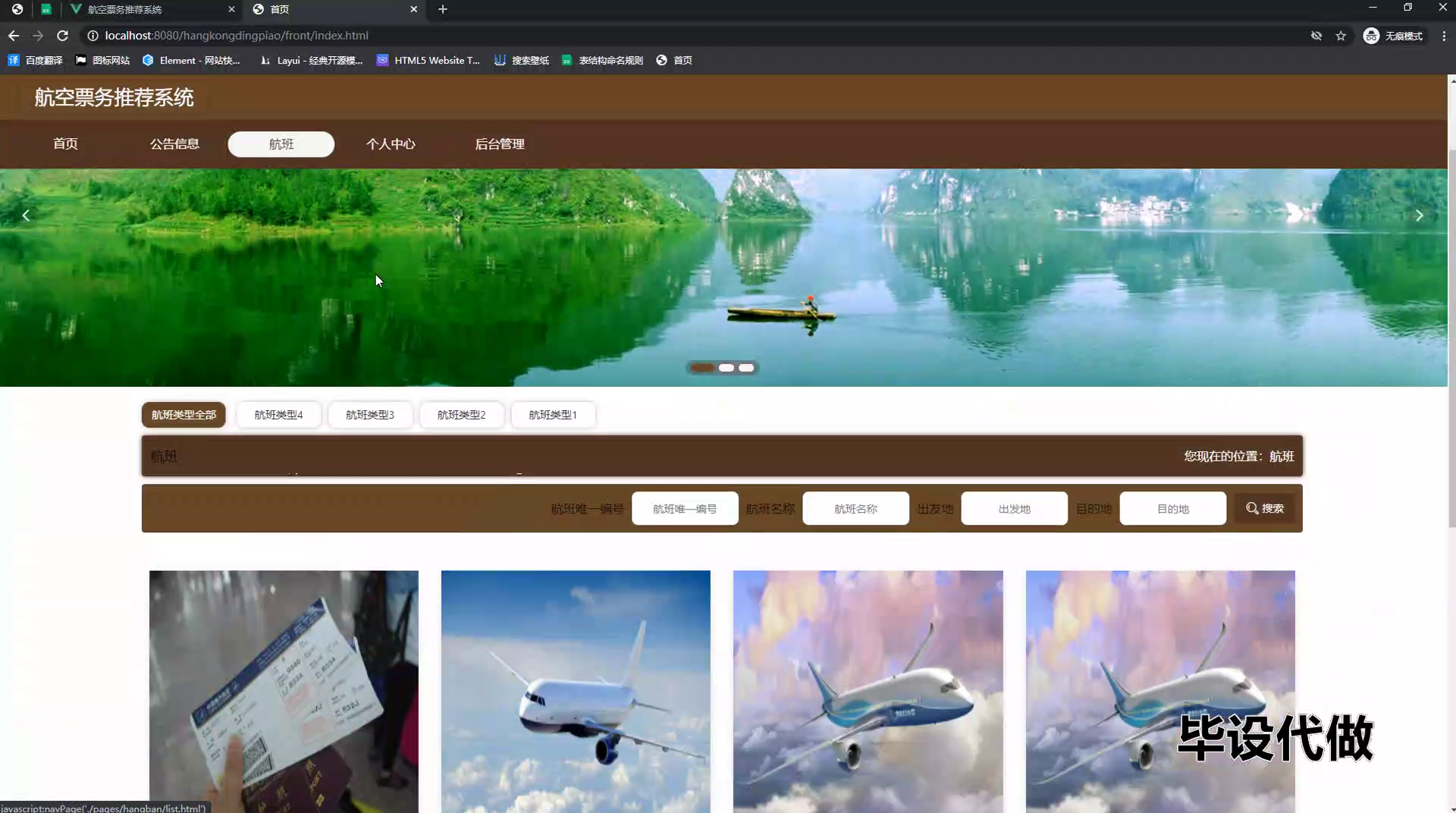
Task: Click the first pinned globe tab
Action: pyautogui.click(x=17, y=9)
